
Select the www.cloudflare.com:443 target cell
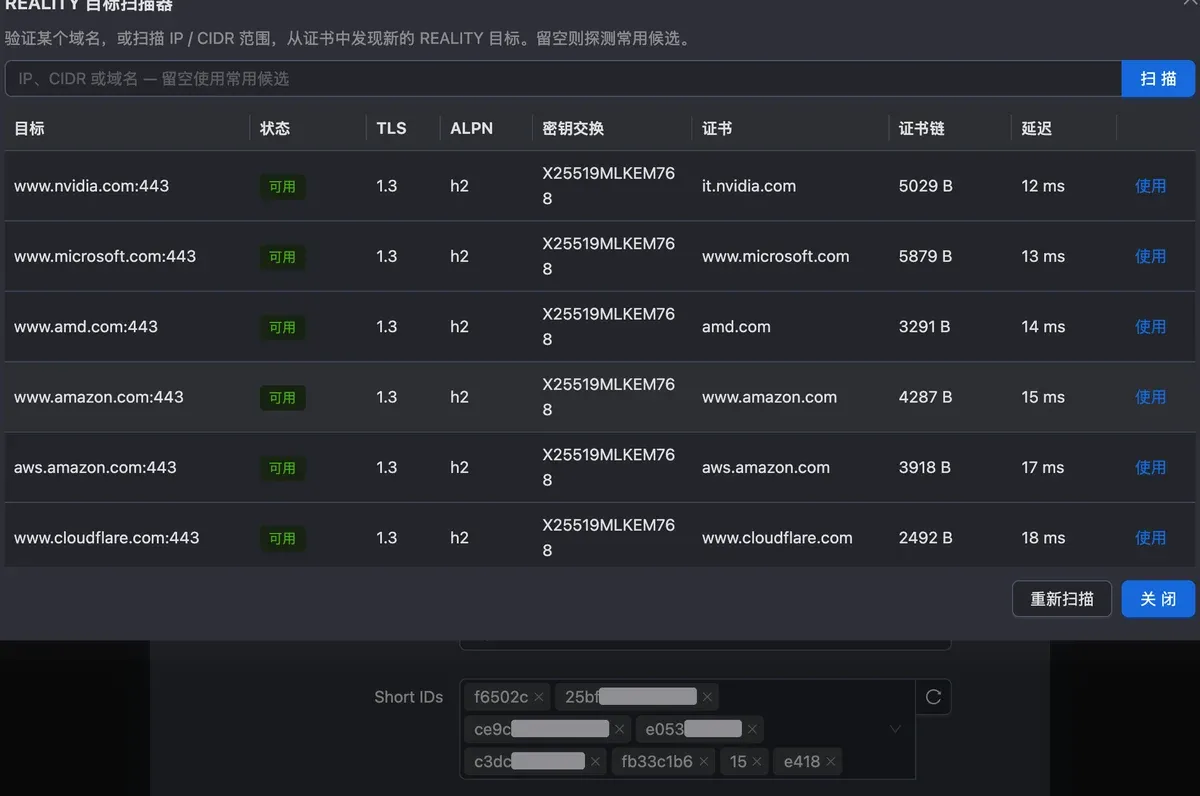tap(107, 537)
